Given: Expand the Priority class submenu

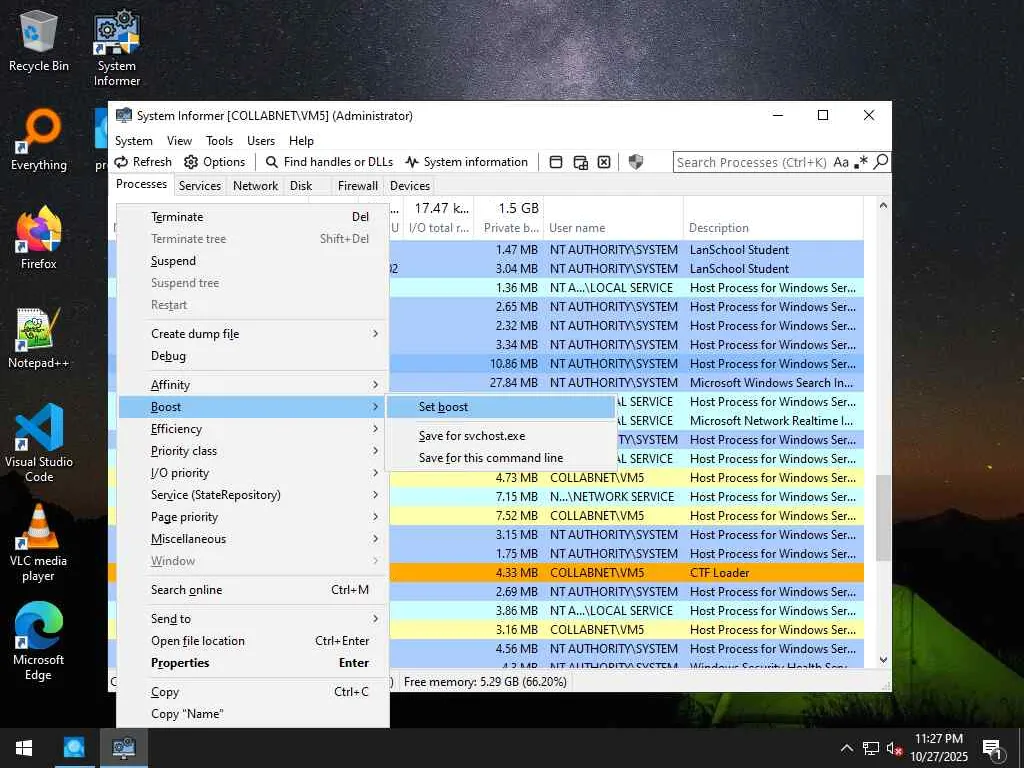Looking at the screenshot, I should point(254,451).
